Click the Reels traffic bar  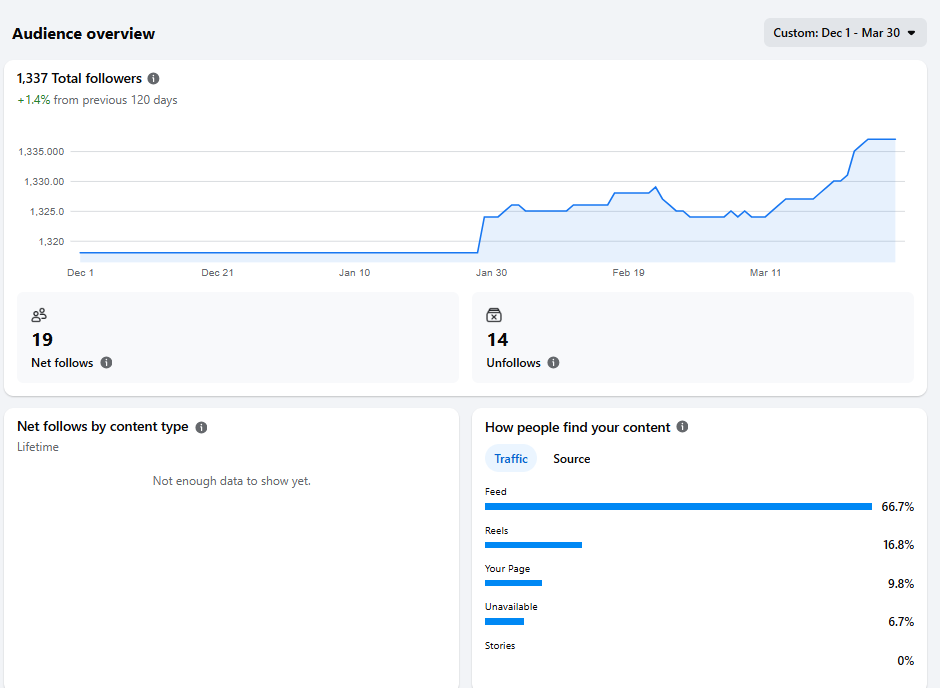tap(533, 545)
